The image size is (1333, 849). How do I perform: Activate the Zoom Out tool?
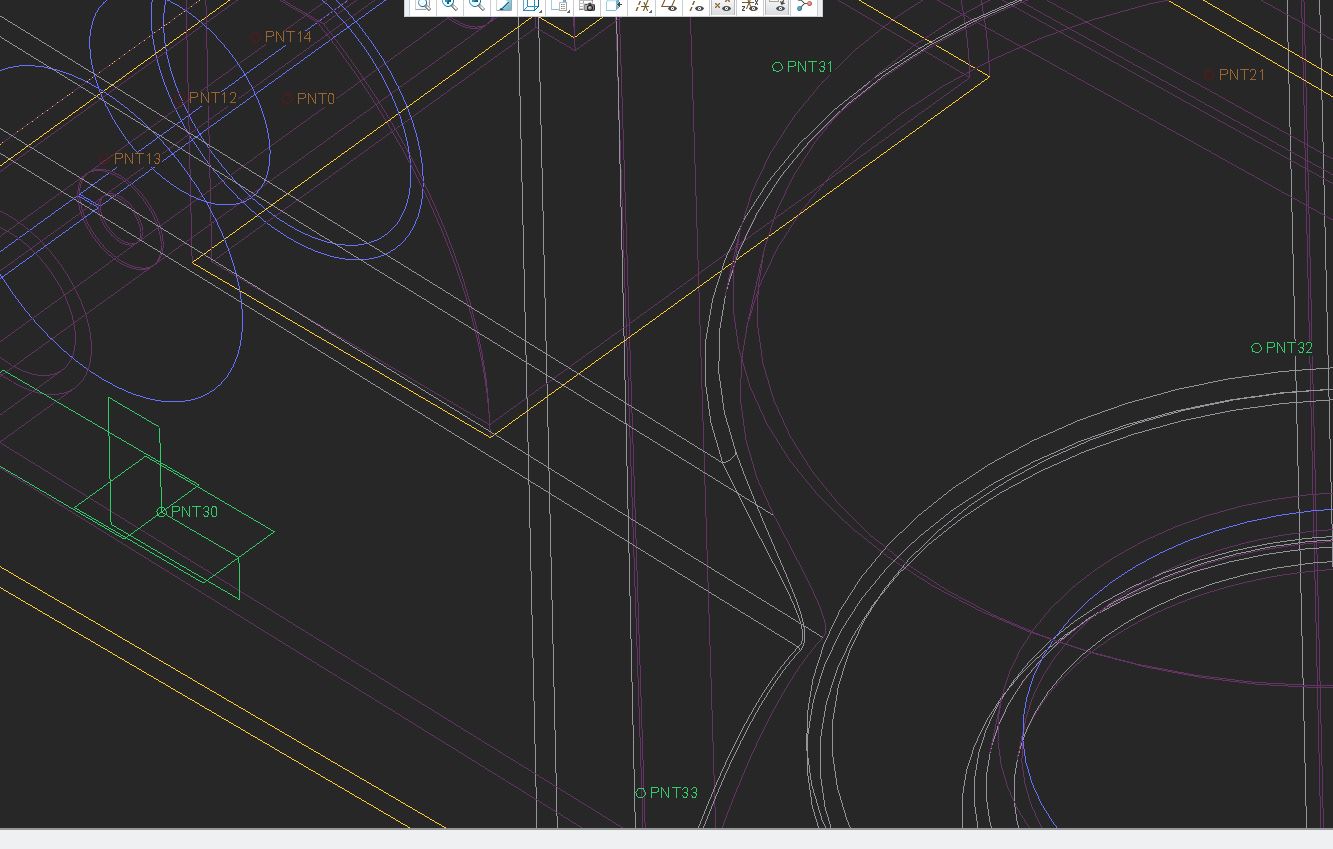[x=477, y=5]
